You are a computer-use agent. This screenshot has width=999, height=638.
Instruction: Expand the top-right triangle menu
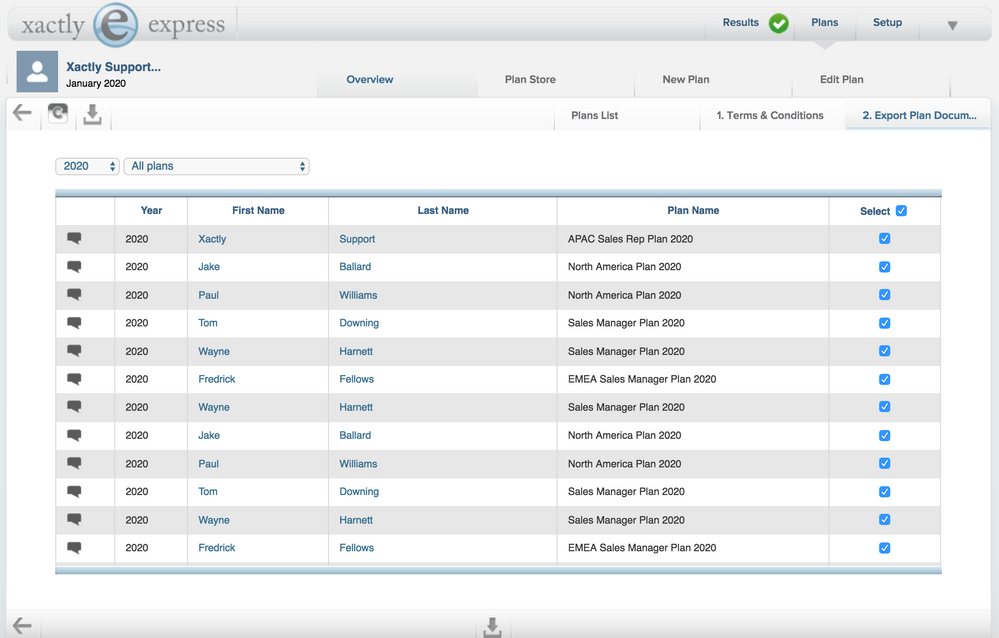pos(952,25)
